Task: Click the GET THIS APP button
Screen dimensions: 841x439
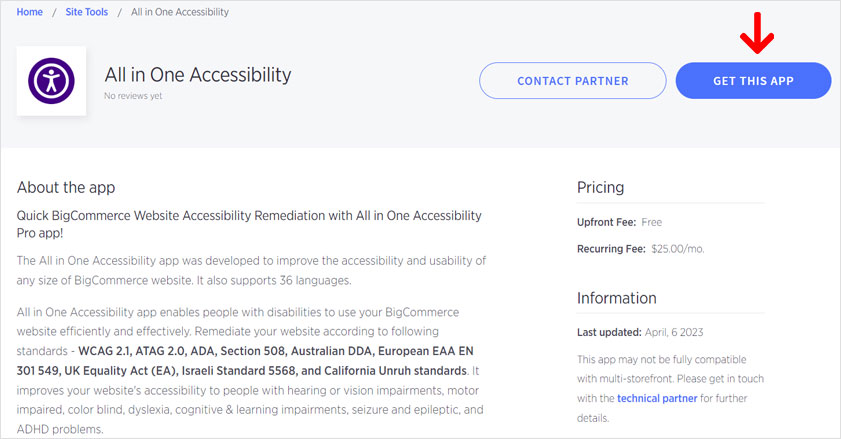Action: [753, 81]
